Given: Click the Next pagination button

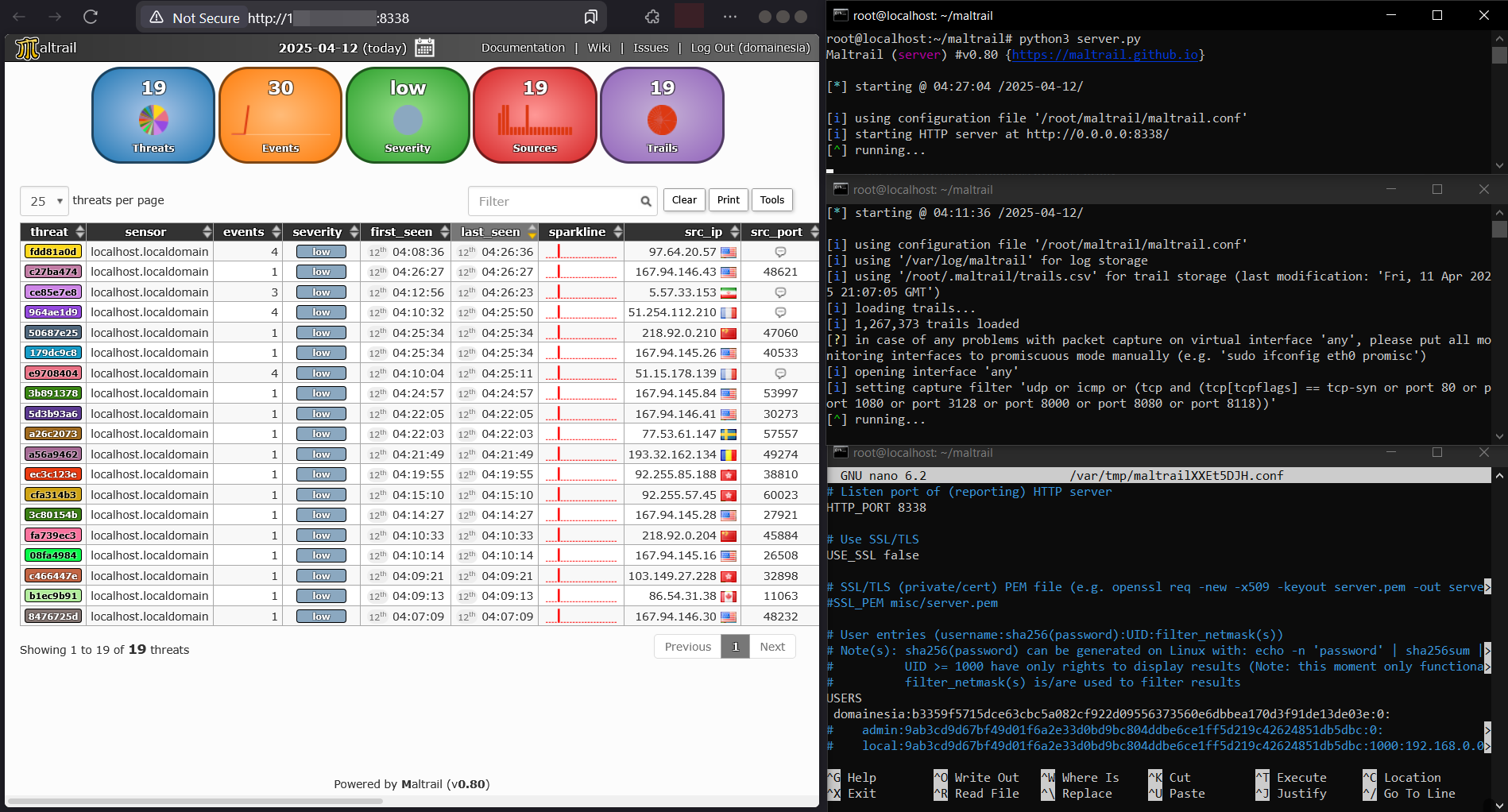Looking at the screenshot, I should coord(772,647).
